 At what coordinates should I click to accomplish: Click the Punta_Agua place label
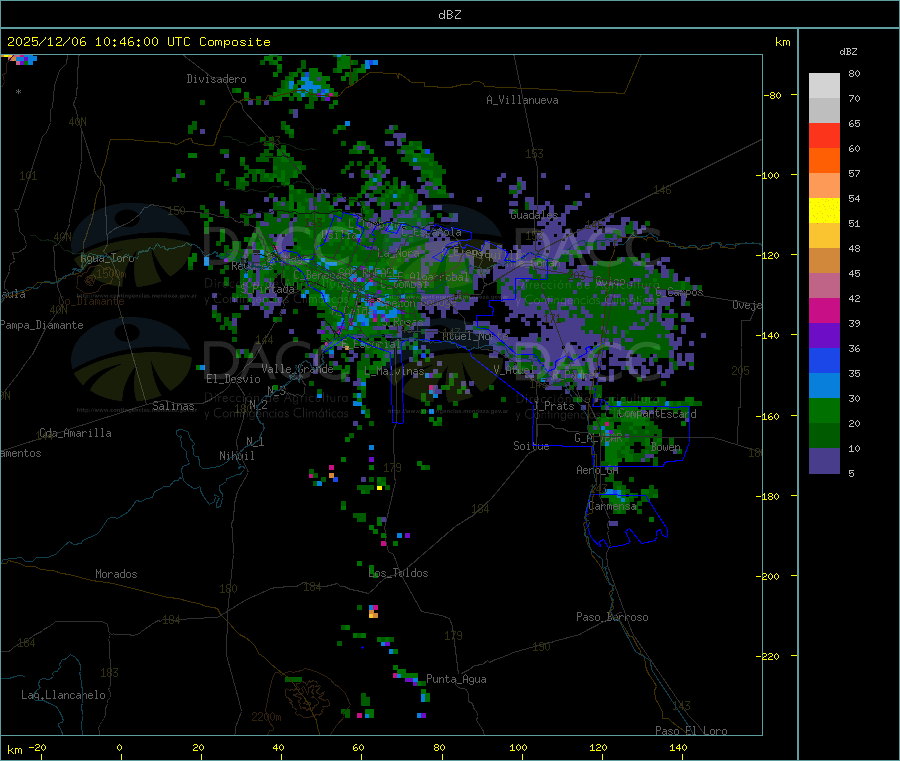pyautogui.click(x=456, y=679)
